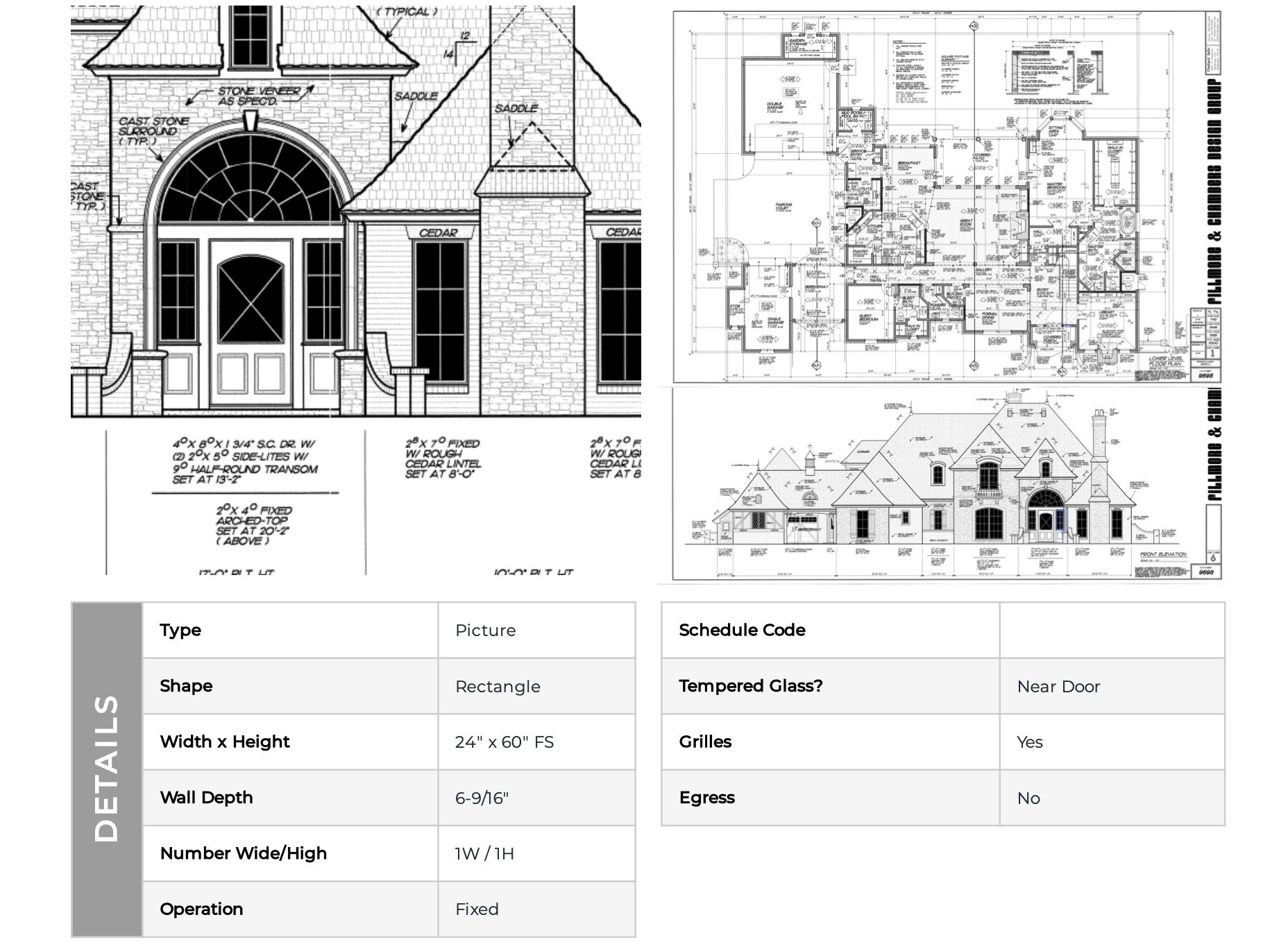This screenshot has height=942, width=1288.
Task: Select the 'Fixed' operation value
Action: pyautogui.click(x=477, y=909)
